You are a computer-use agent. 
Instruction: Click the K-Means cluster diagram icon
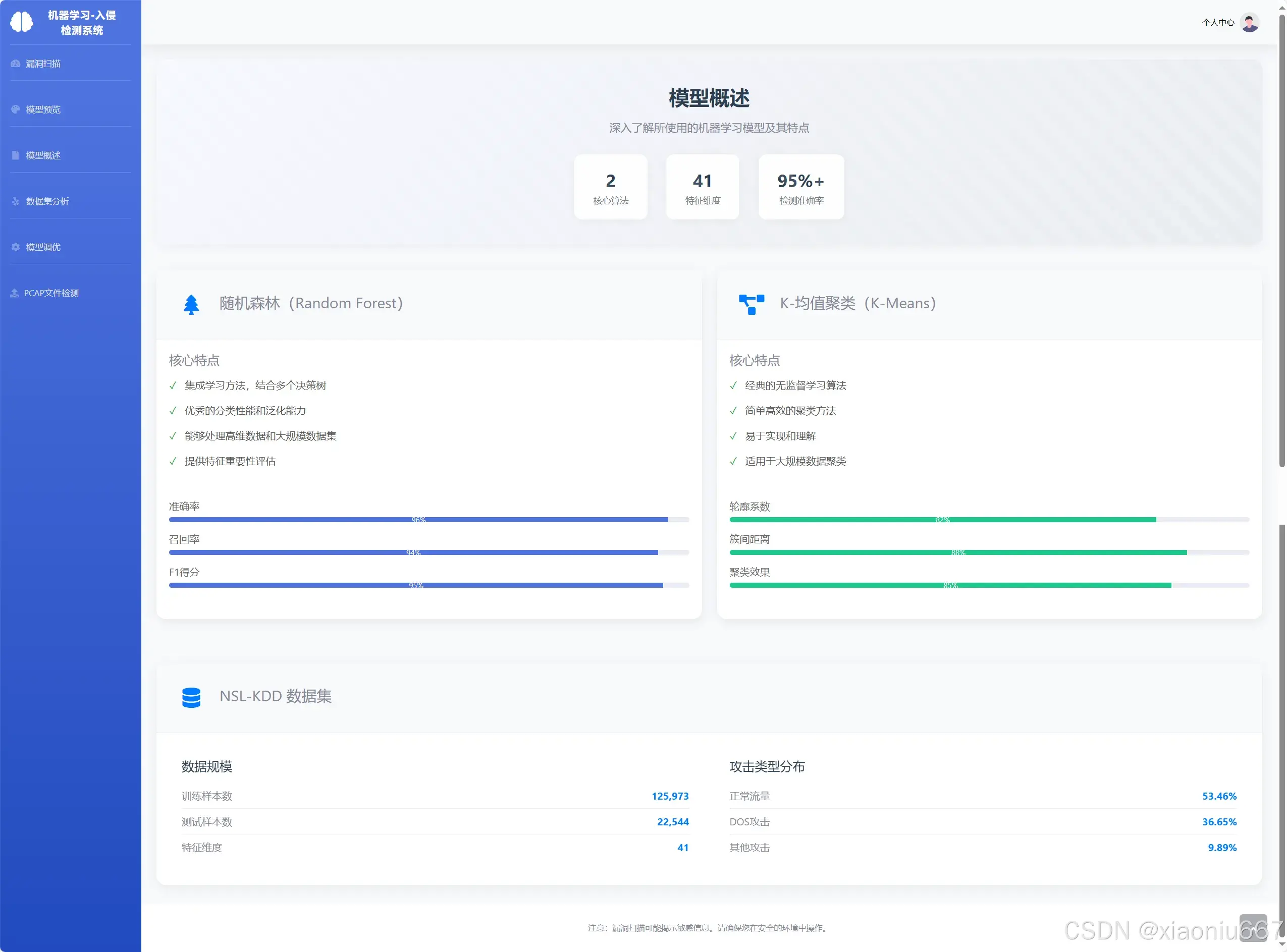coord(751,304)
